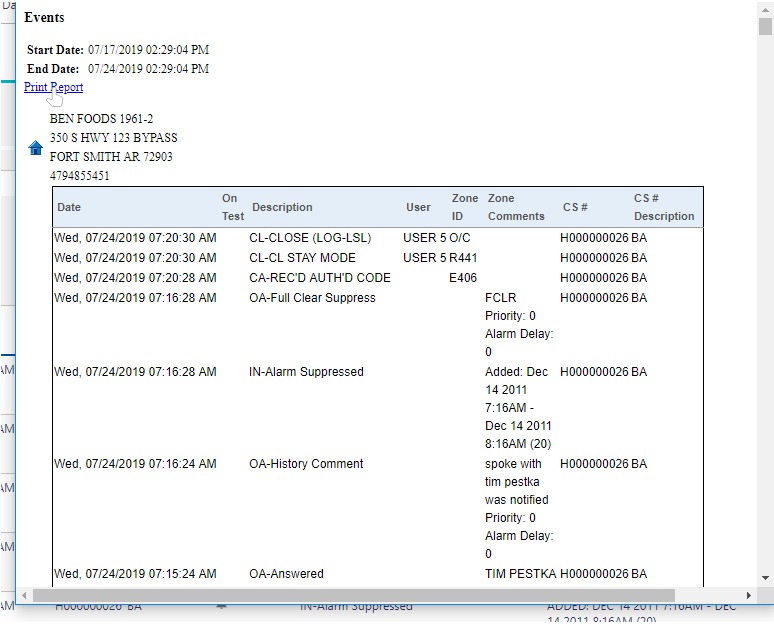Click the Description column header
774x624 pixels.
click(282, 207)
